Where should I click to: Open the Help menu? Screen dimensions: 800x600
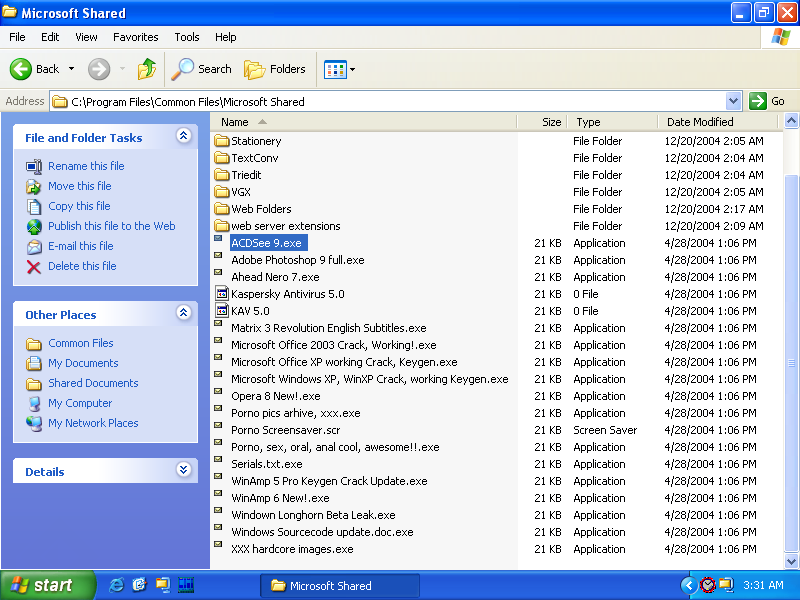coord(226,37)
